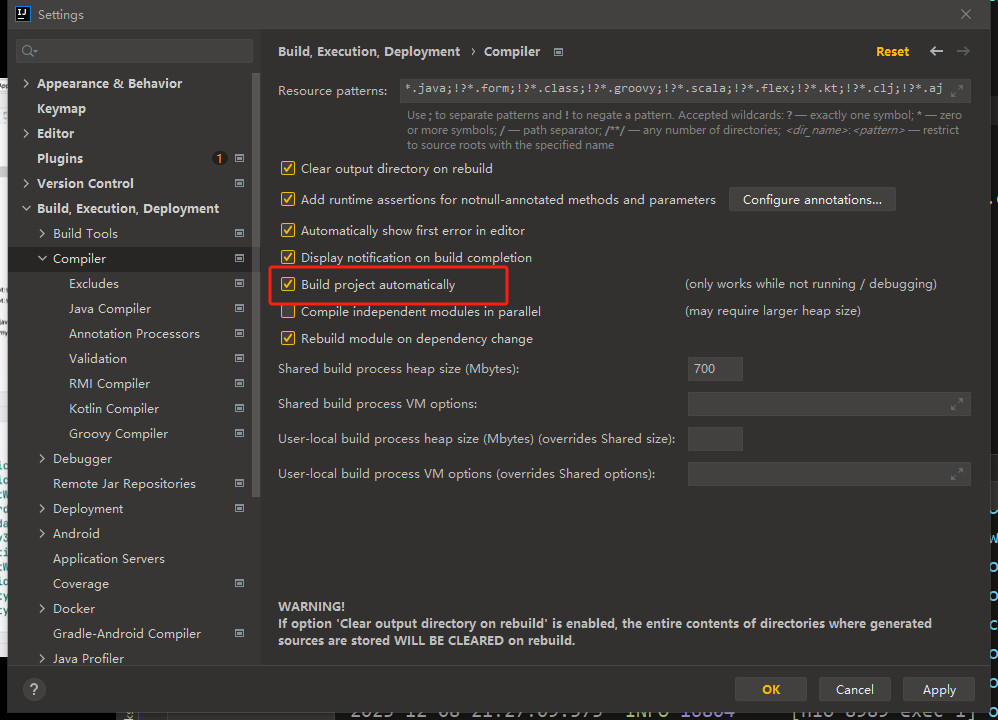The width and height of the screenshot is (998, 720).
Task: Click User-local build process heap size field
Action: [x=715, y=439]
